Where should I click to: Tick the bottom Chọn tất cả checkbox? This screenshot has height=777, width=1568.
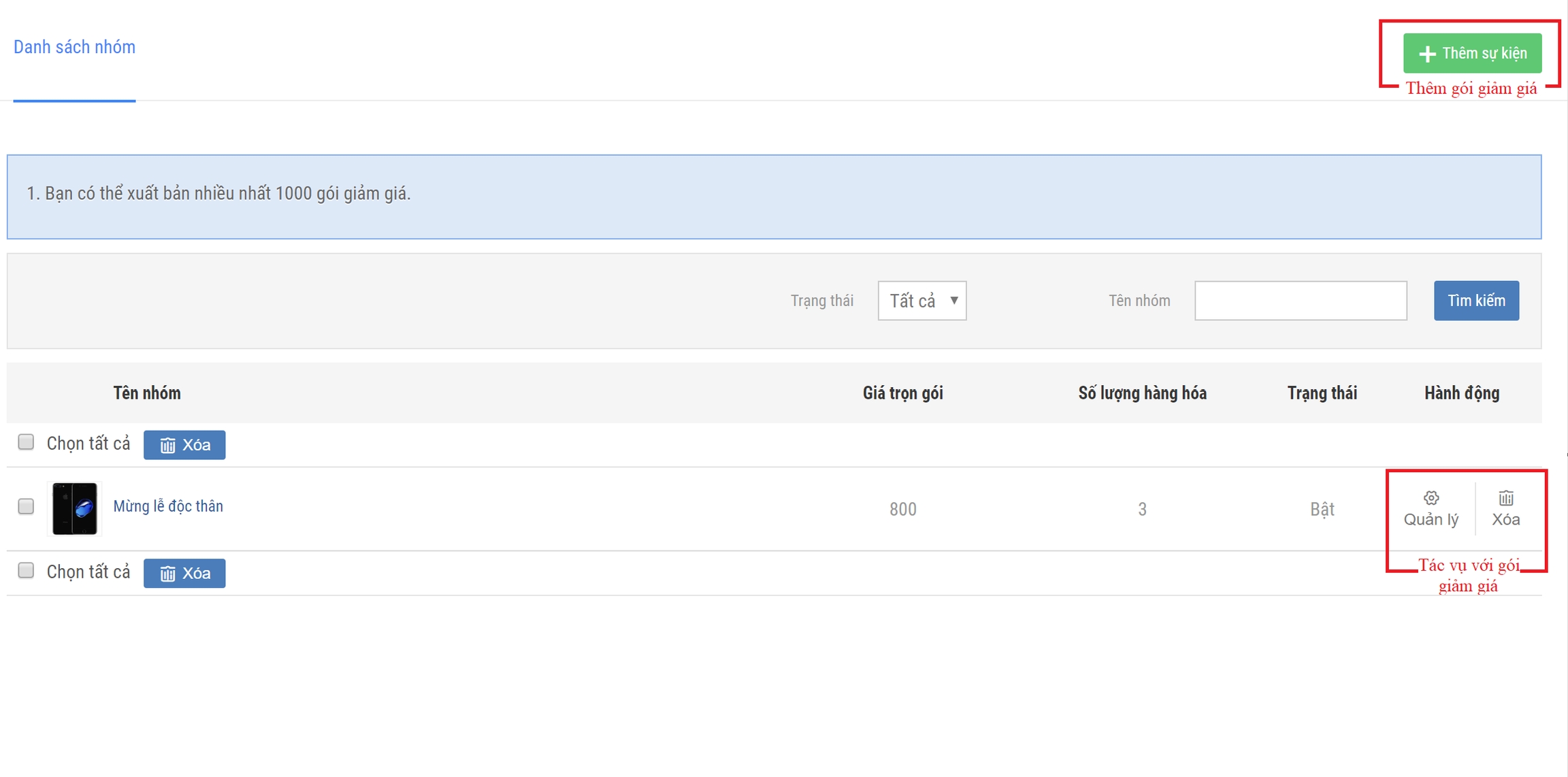[x=26, y=570]
